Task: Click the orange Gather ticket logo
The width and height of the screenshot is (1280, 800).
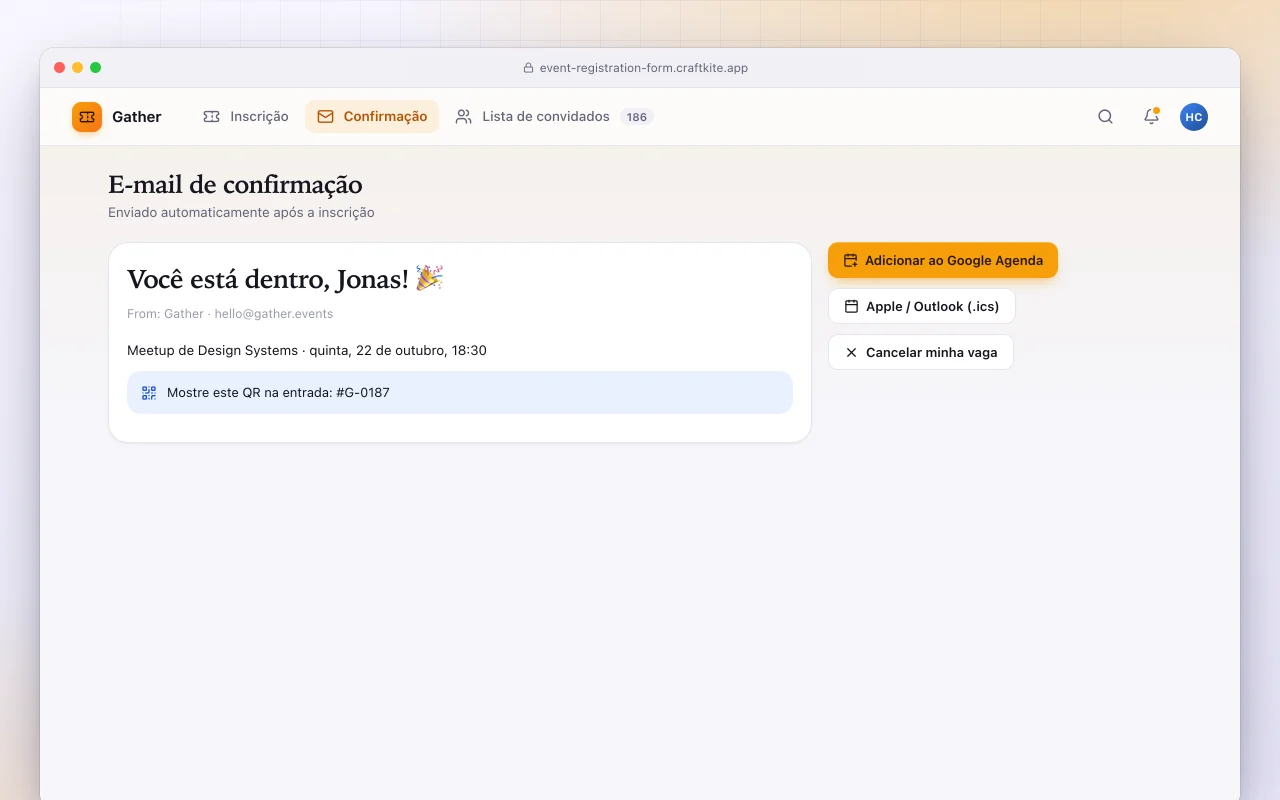Action: [x=87, y=117]
